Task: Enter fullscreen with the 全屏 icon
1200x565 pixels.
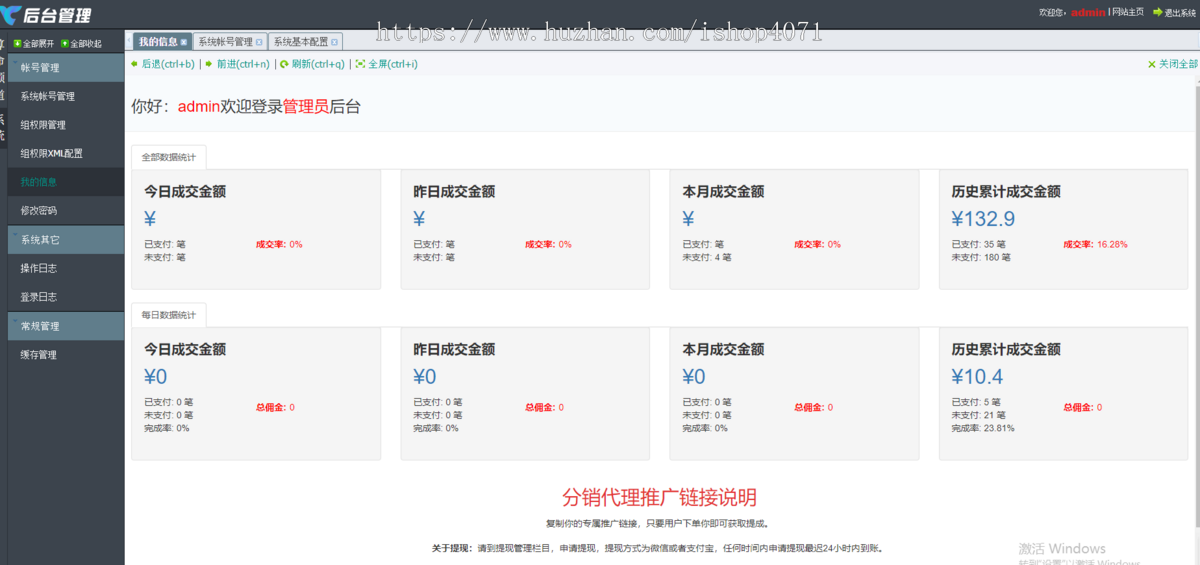Action: (x=360, y=64)
